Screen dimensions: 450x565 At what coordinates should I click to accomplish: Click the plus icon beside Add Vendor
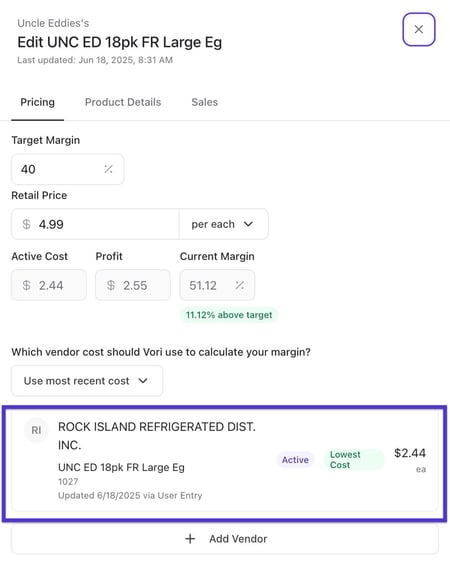[x=190, y=539]
